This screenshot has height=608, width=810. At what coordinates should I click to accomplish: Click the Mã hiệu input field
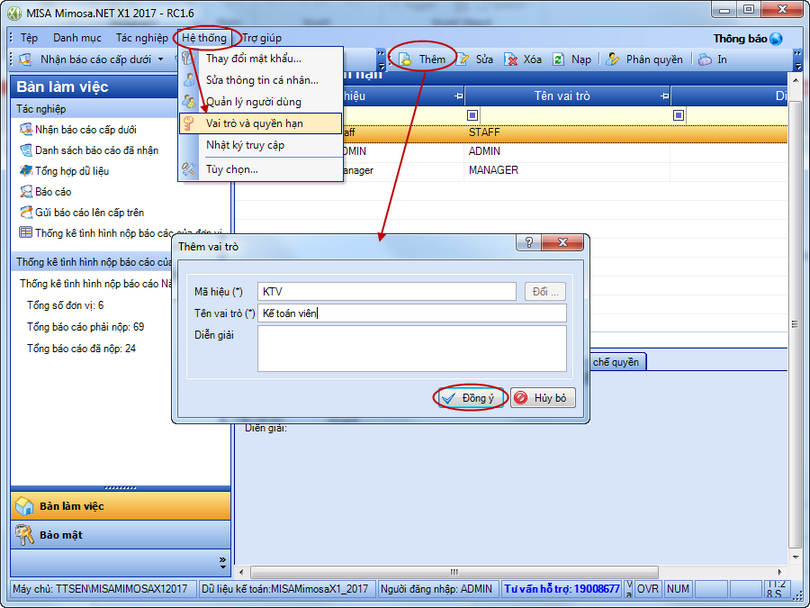click(386, 292)
